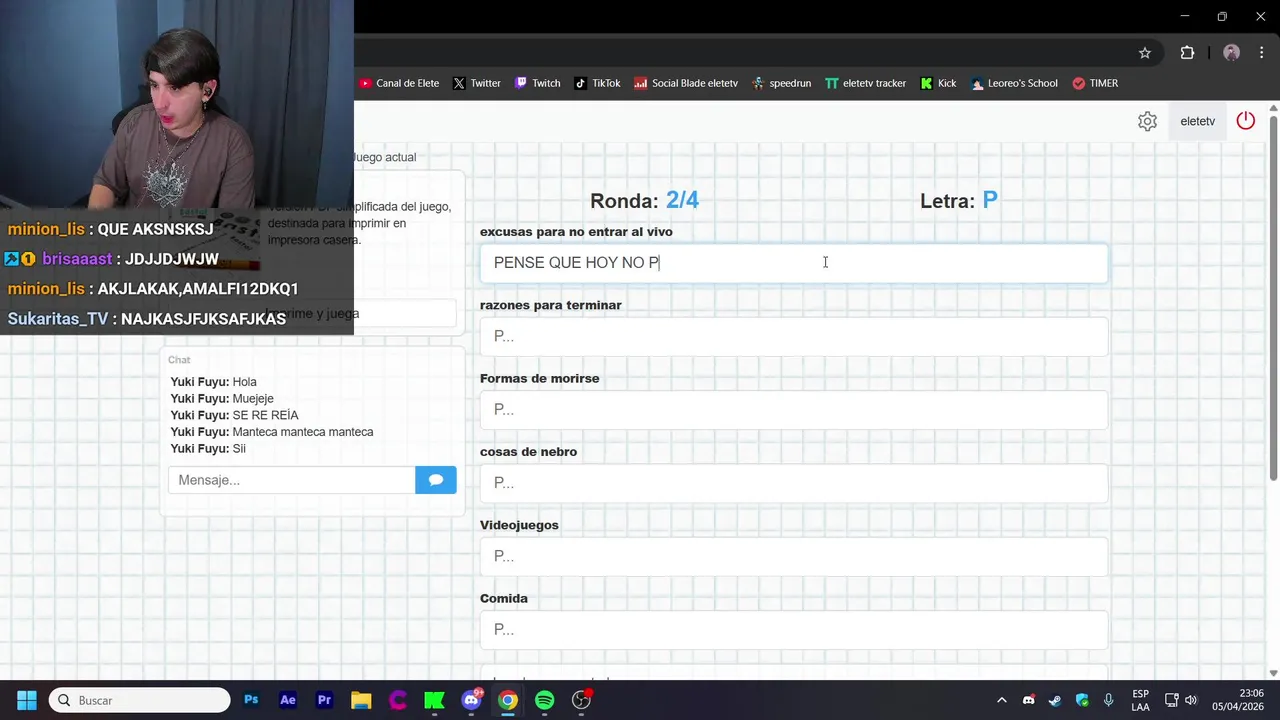Image resolution: width=1280 pixels, height=720 pixels.
Task: Open Twitter bookmark
Action: point(476,83)
